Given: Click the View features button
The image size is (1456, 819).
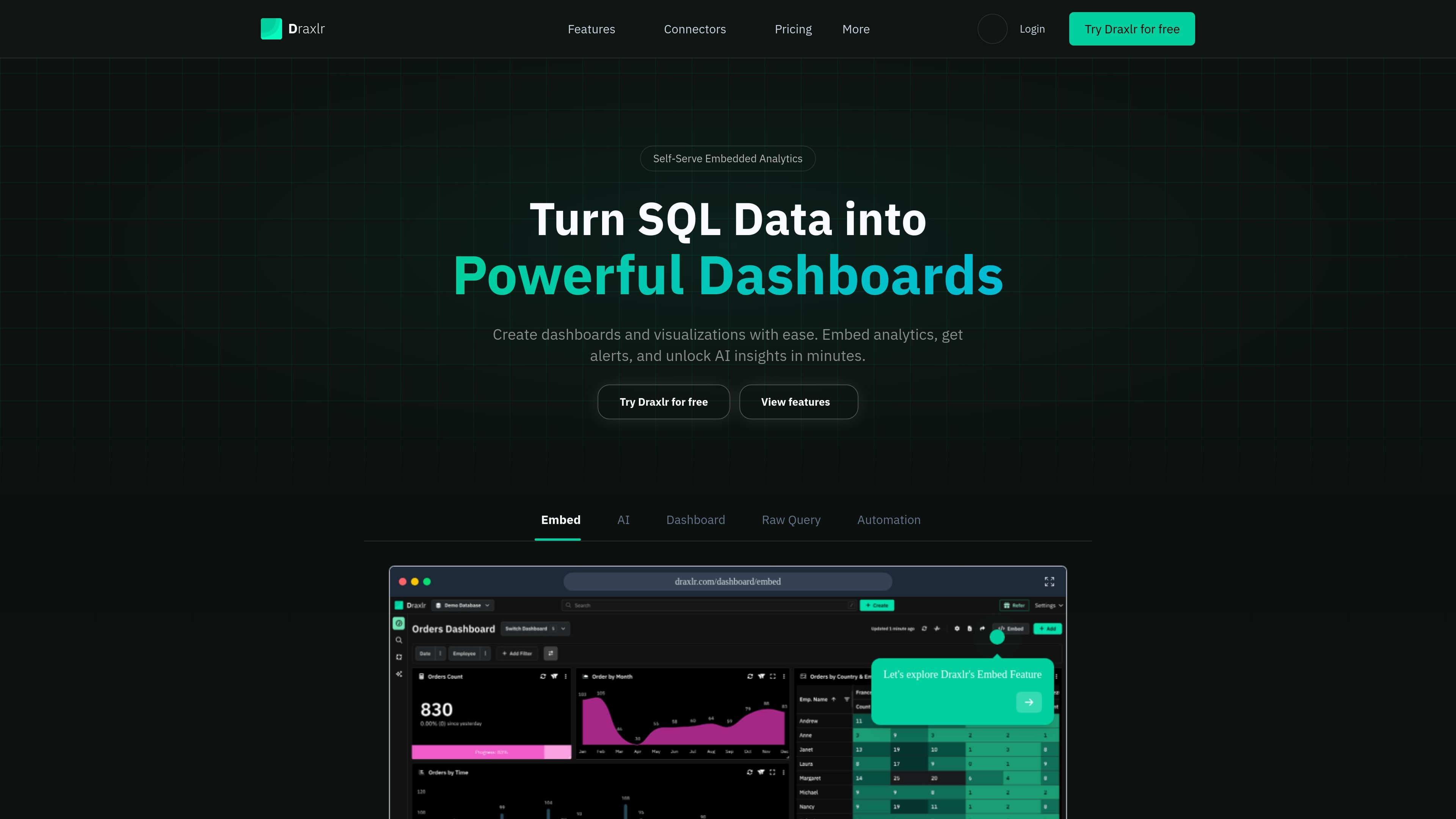Looking at the screenshot, I should tap(798, 402).
